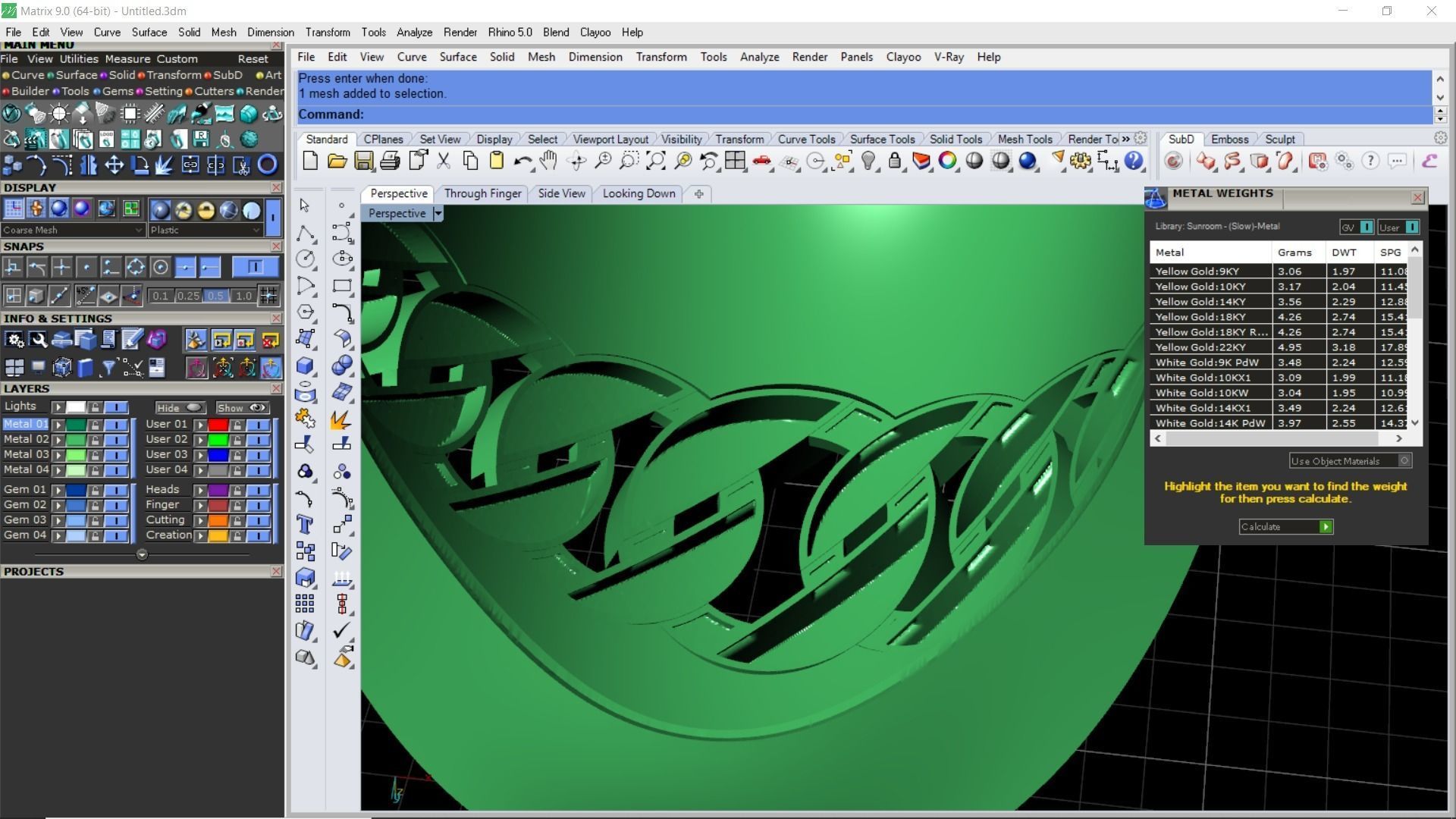Expand the User 03 layer arrow

click(200, 455)
